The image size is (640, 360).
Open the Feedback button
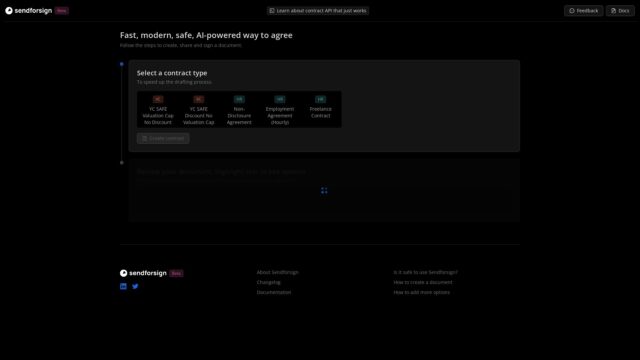pos(584,11)
